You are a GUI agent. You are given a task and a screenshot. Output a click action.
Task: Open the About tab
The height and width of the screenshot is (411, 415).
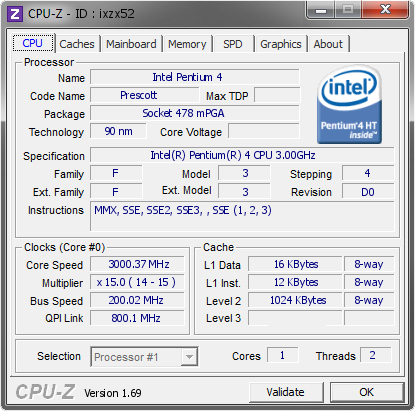click(328, 44)
